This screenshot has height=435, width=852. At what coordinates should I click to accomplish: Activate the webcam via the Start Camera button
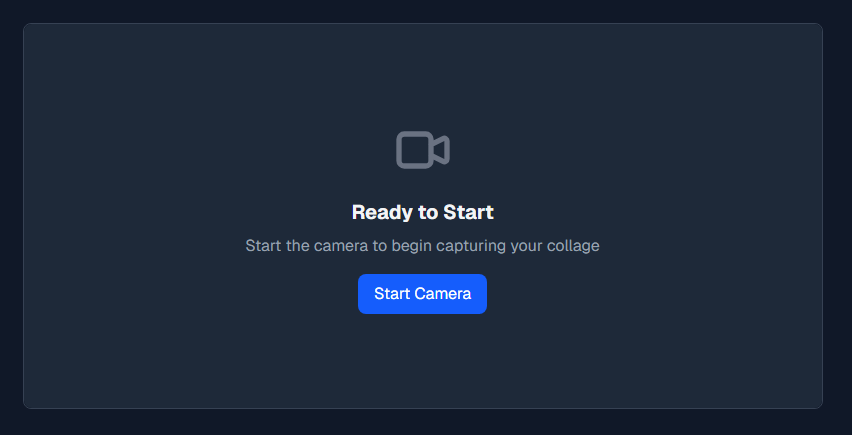[422, 294]
